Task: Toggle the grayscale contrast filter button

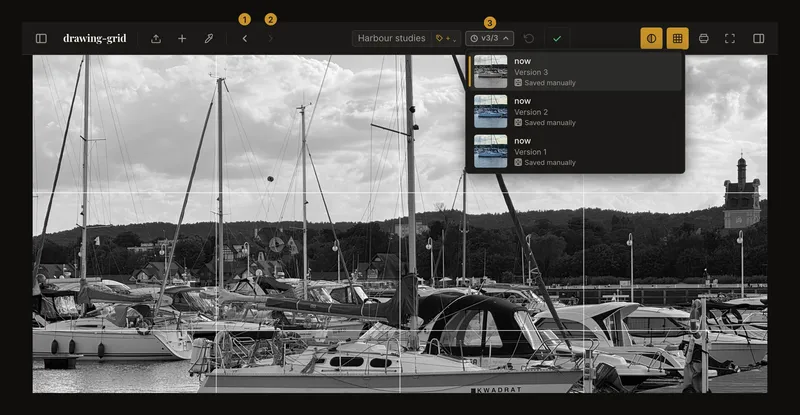Action: [x=652, y=39]
